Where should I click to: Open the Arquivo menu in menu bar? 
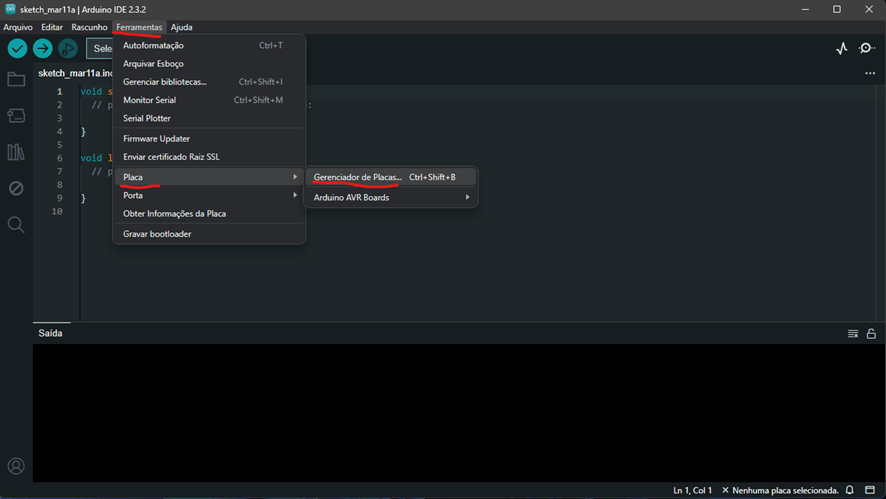coord(18,27)
